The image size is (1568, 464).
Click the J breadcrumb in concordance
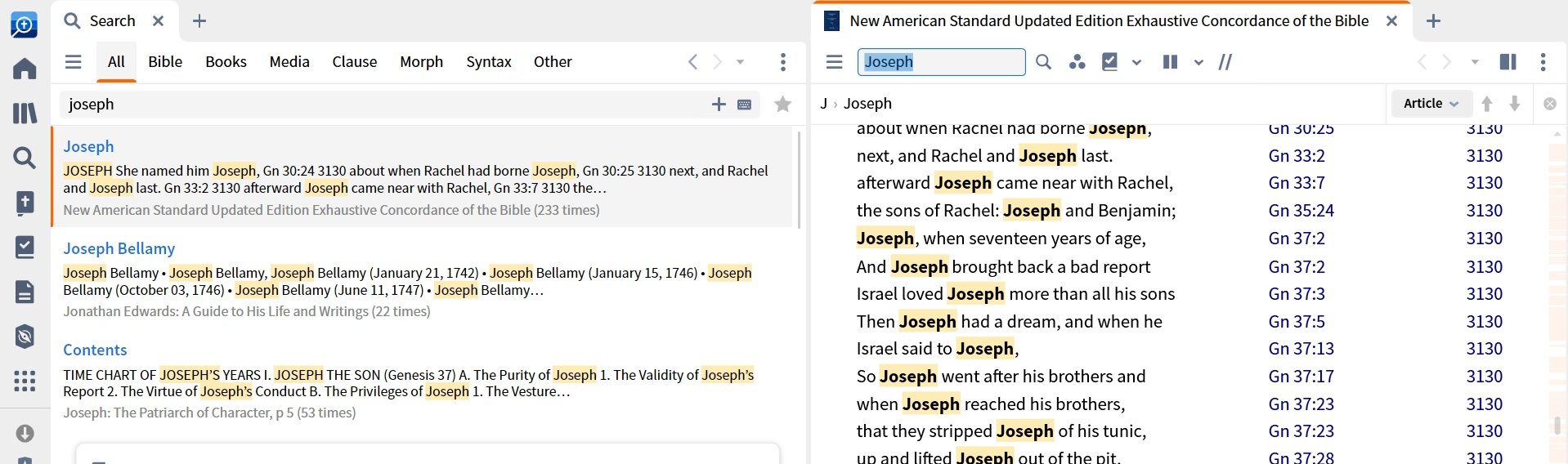(824, 104)
